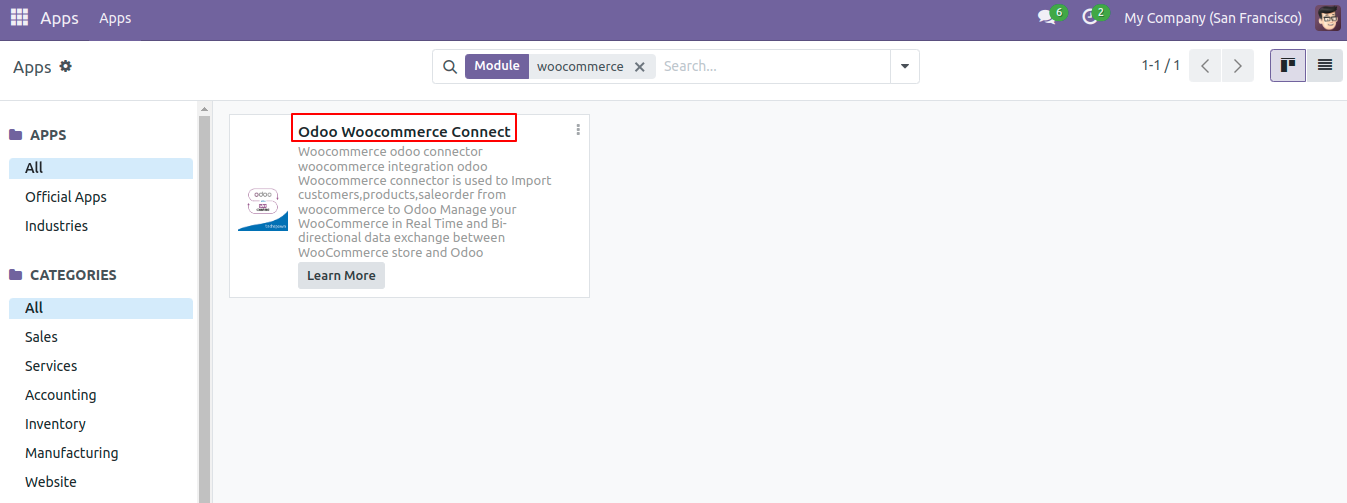
Task: Remove the woocommerce search filter
Action: click(640, 67)
